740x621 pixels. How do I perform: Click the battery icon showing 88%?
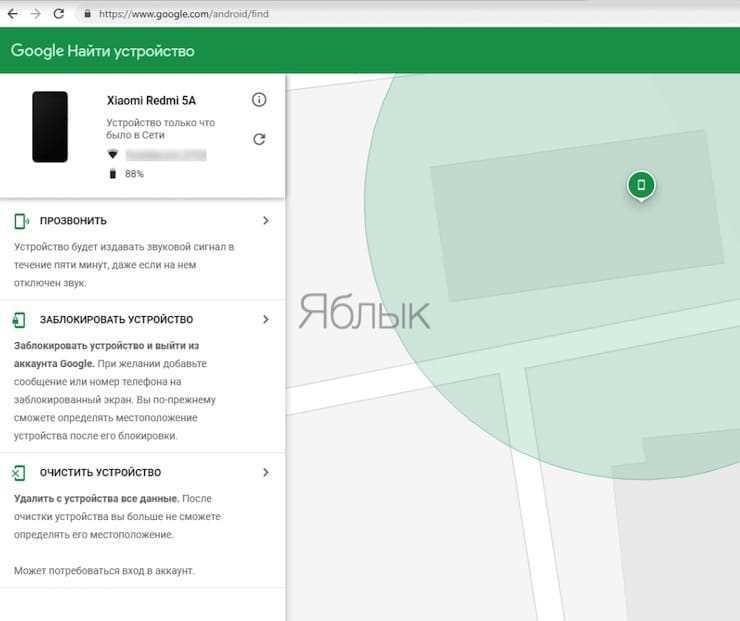(112, 174)
